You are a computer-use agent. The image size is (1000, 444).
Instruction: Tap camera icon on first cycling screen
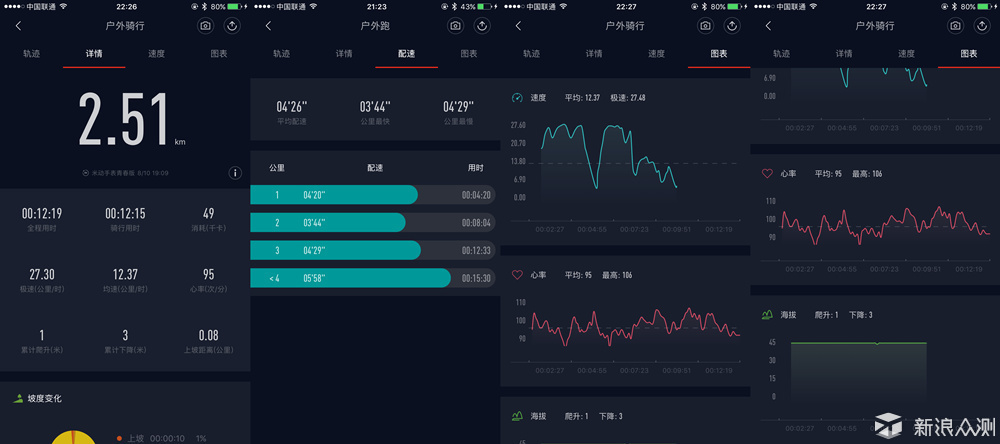click(205, 26)
